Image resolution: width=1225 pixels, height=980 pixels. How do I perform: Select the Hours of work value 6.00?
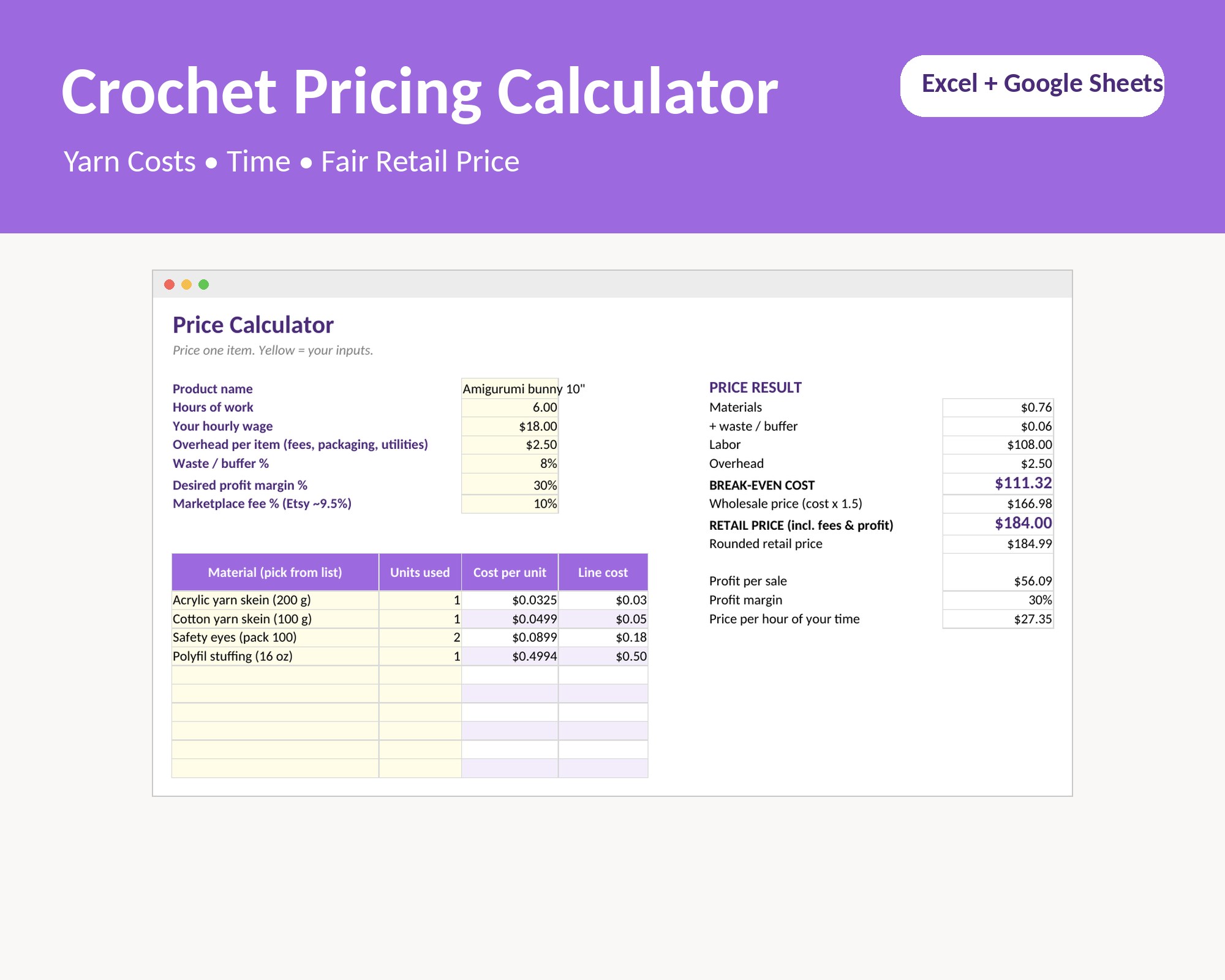tap(510, 407)
